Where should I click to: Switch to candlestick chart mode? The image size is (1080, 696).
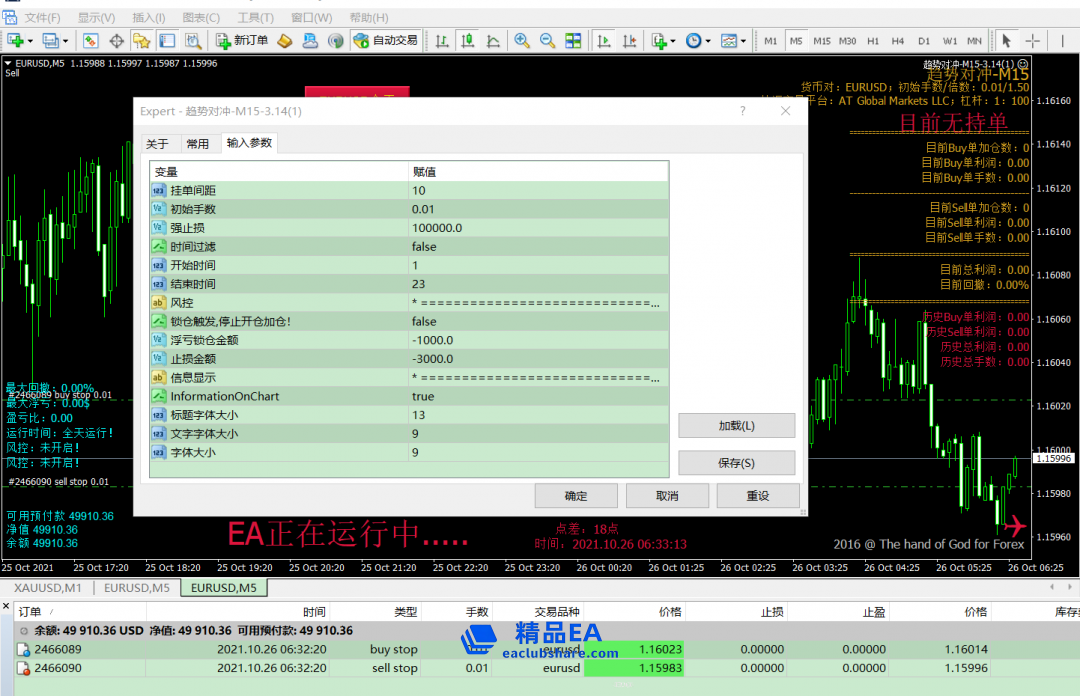[467, 41]
